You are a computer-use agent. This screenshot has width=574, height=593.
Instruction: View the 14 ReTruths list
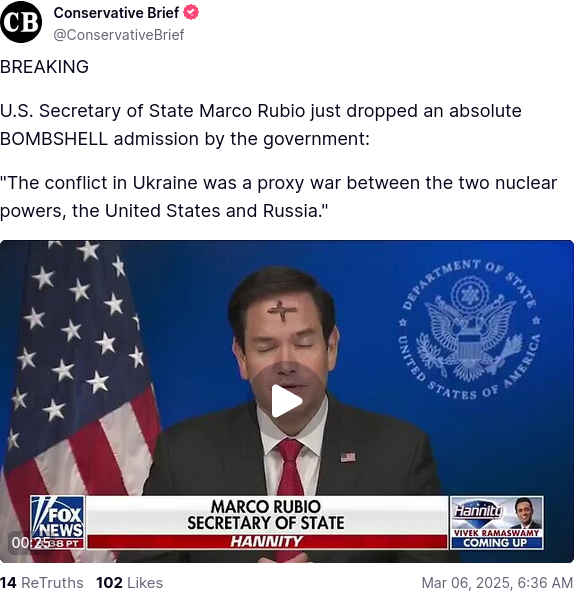(x=42, y=583)
